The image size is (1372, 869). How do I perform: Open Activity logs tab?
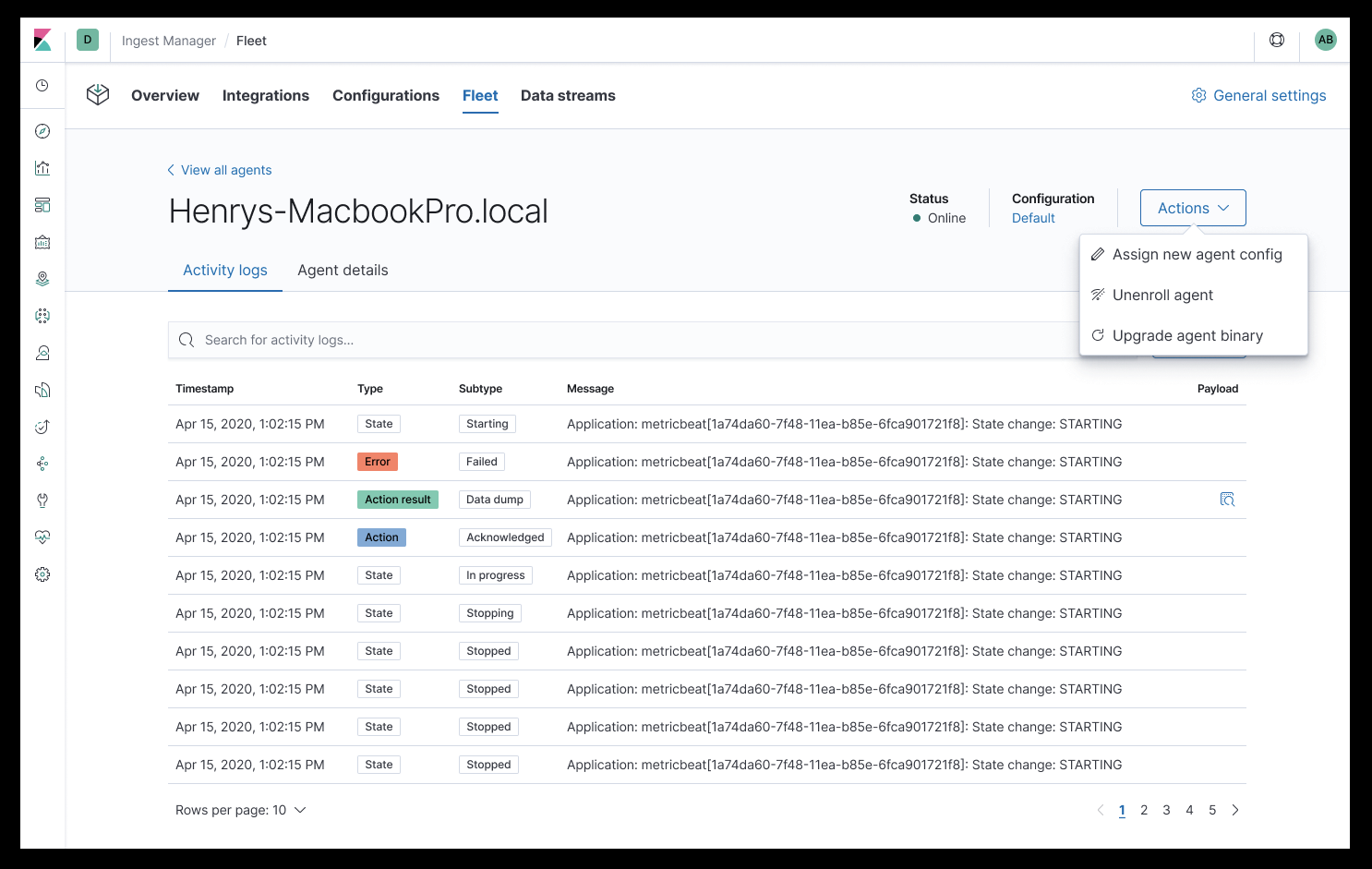click(225, 270)
